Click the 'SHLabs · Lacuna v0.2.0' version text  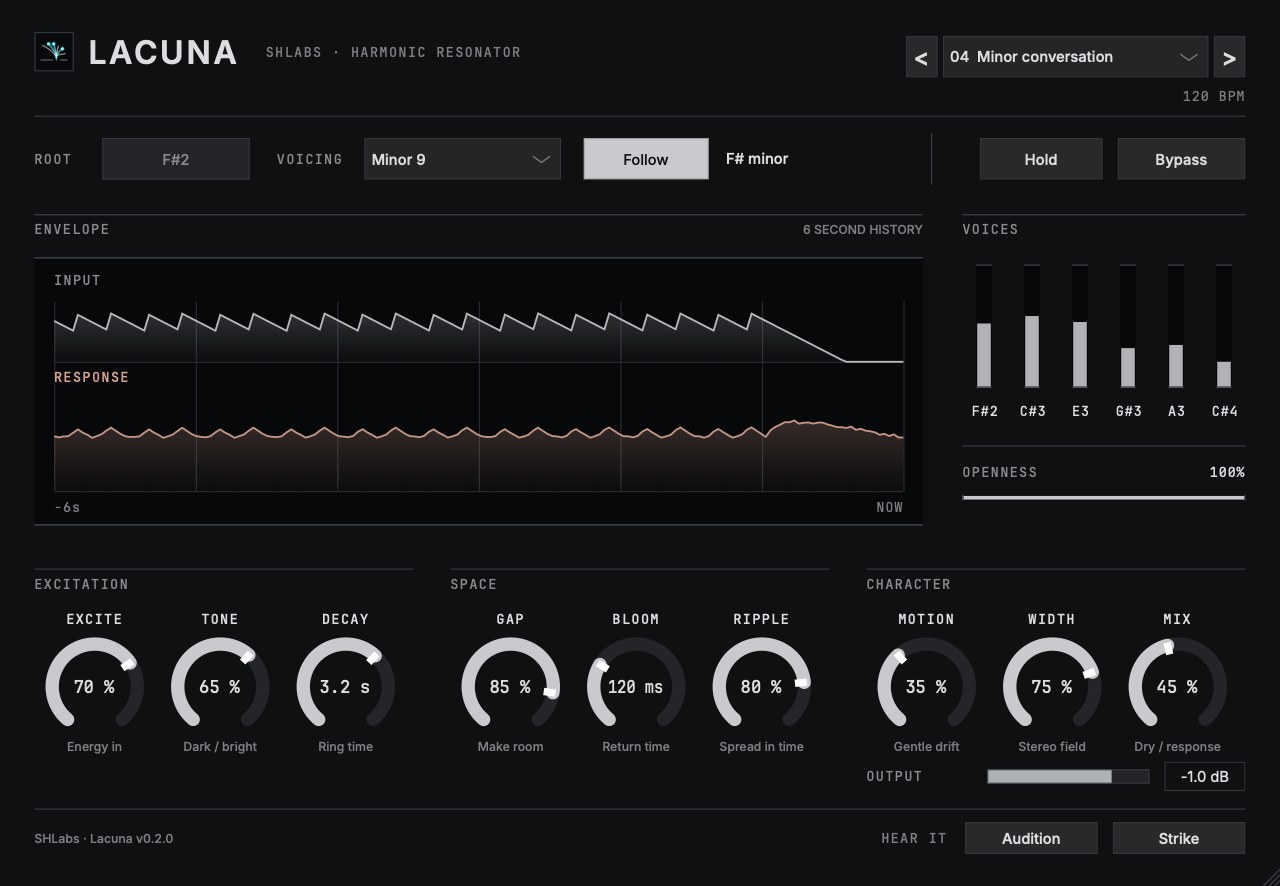click(104, 838)
